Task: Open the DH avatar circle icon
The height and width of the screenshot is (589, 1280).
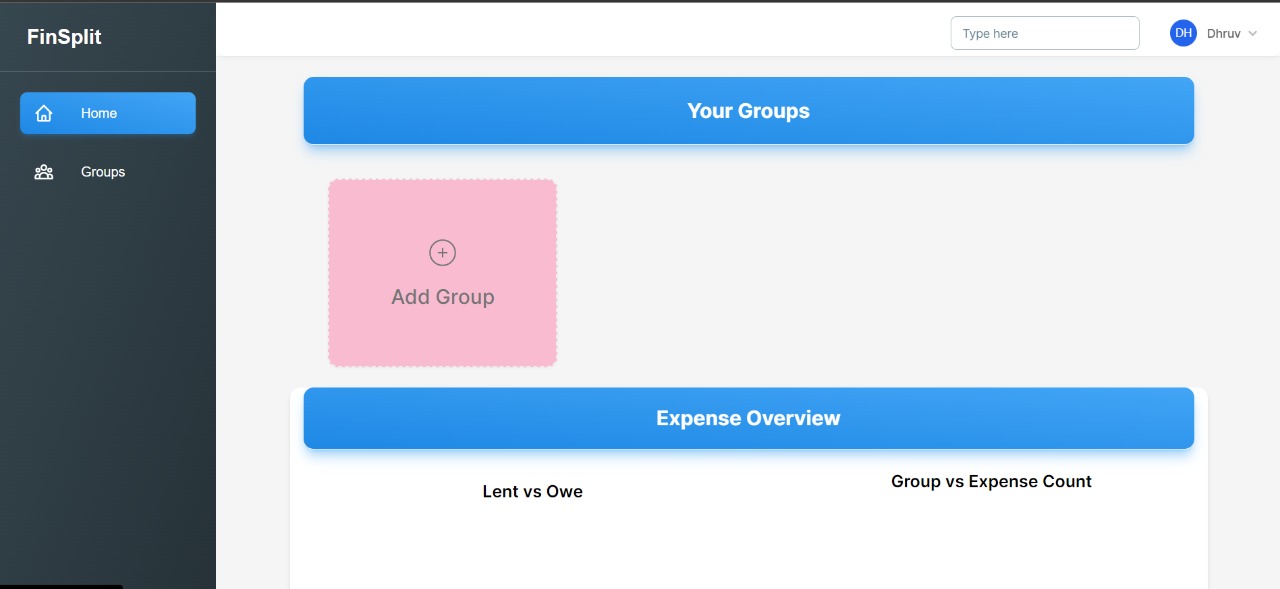Action: point(1183,32)
